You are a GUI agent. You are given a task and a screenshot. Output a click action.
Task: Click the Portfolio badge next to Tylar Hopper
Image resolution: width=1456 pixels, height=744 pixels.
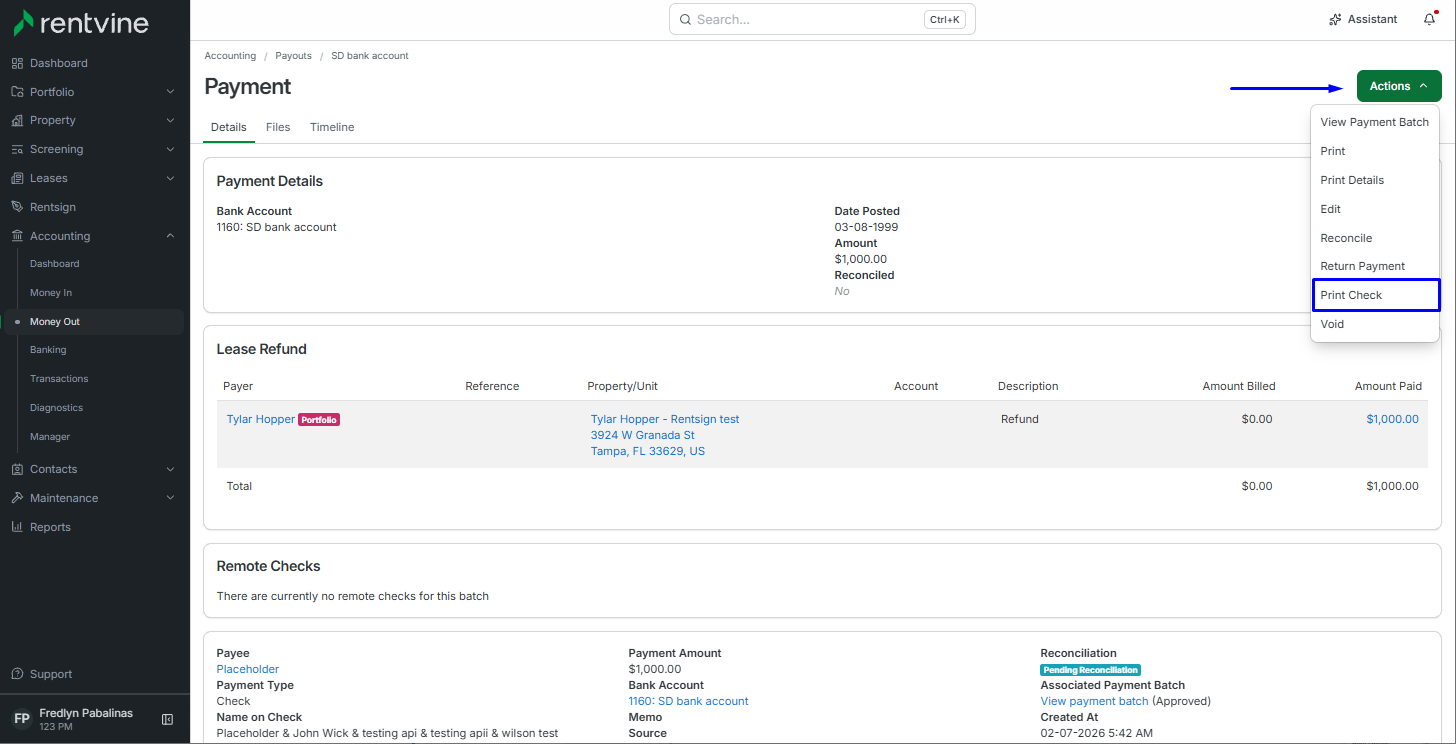click(319, 420)
